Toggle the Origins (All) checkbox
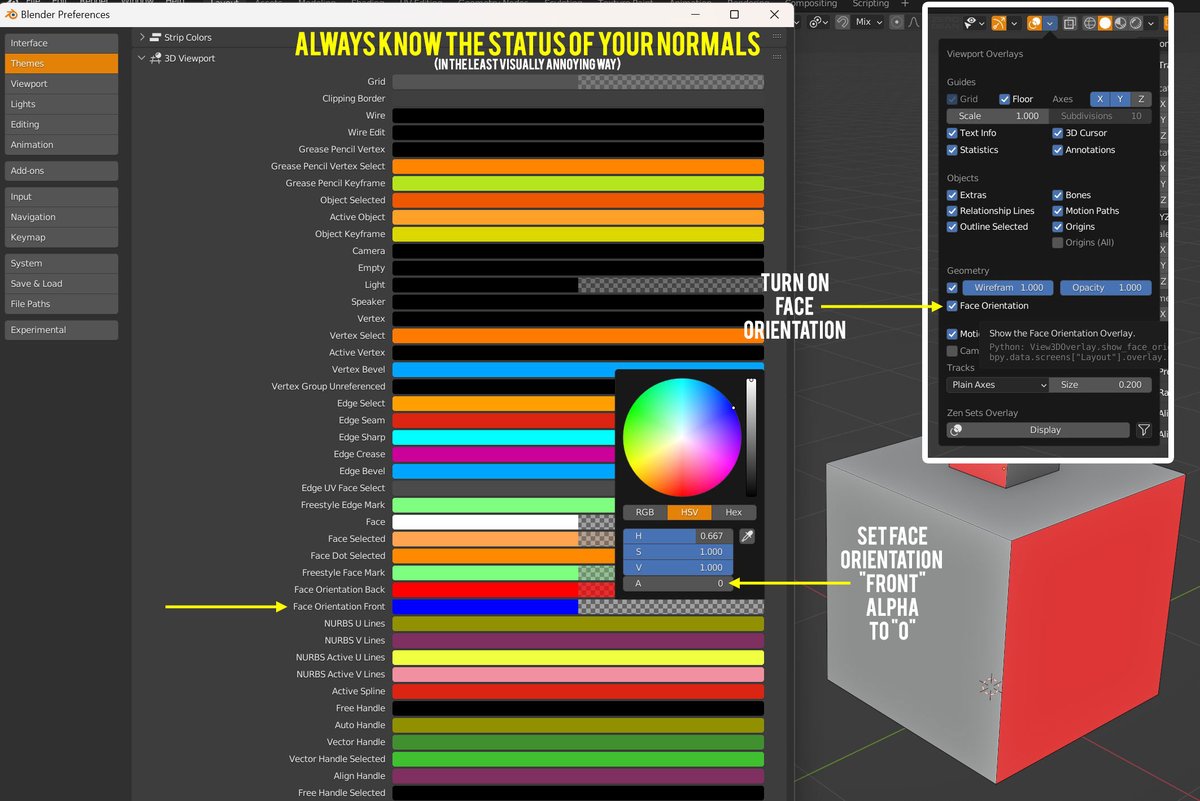 coord(1058,243)
